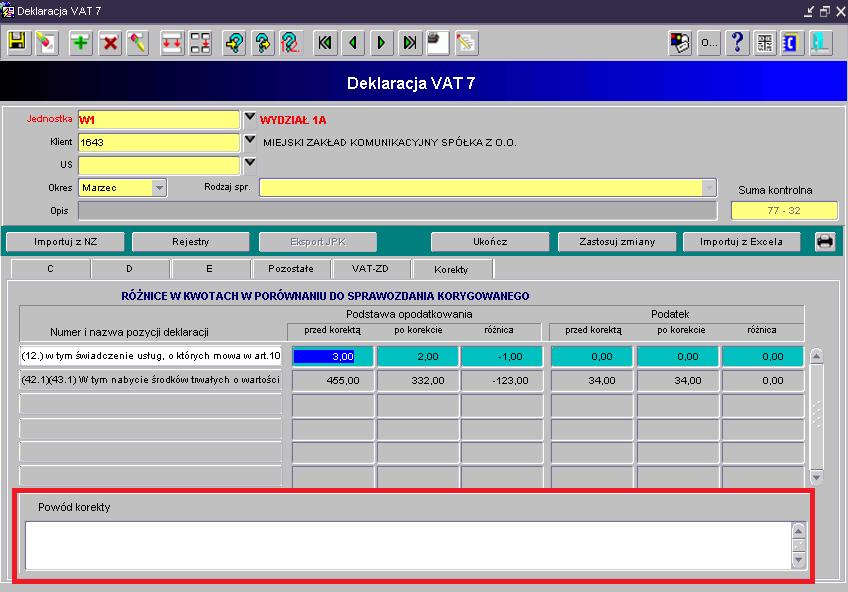Click the cell with value 332,00
The image size is (848, 592).
418,381
